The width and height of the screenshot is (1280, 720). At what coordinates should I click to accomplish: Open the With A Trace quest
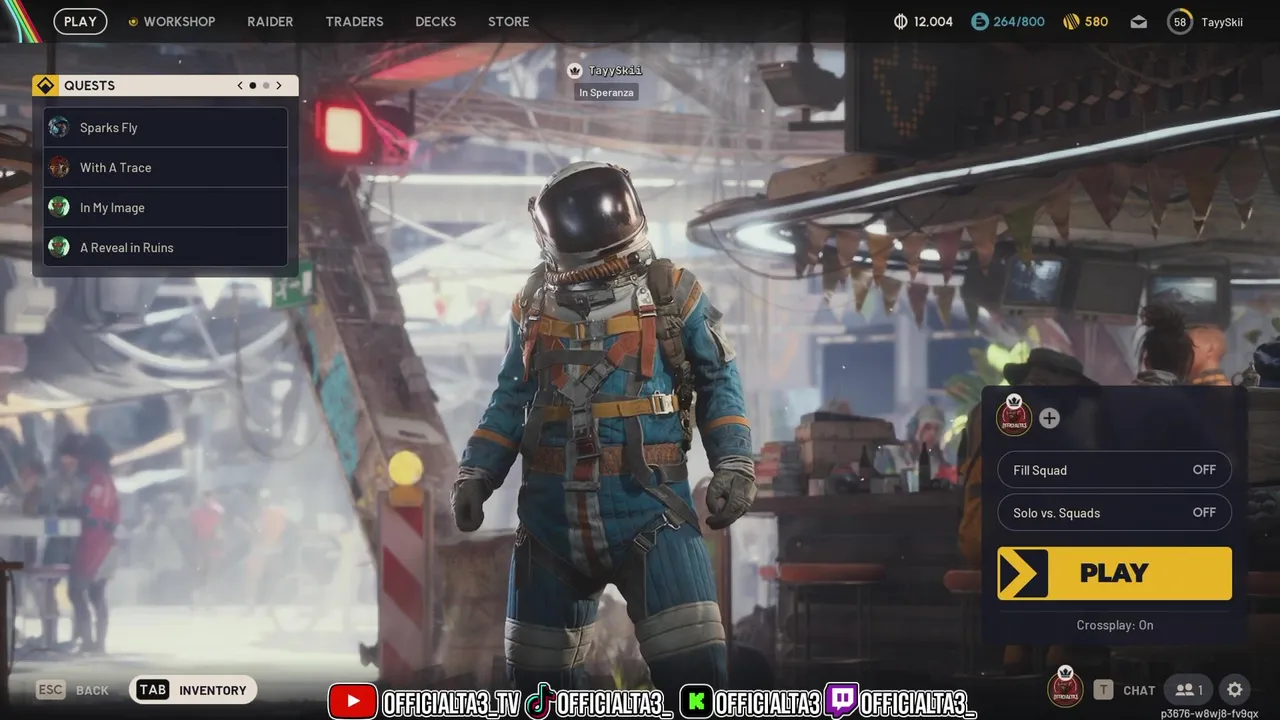pyautogui.click(x=166, y=167)
